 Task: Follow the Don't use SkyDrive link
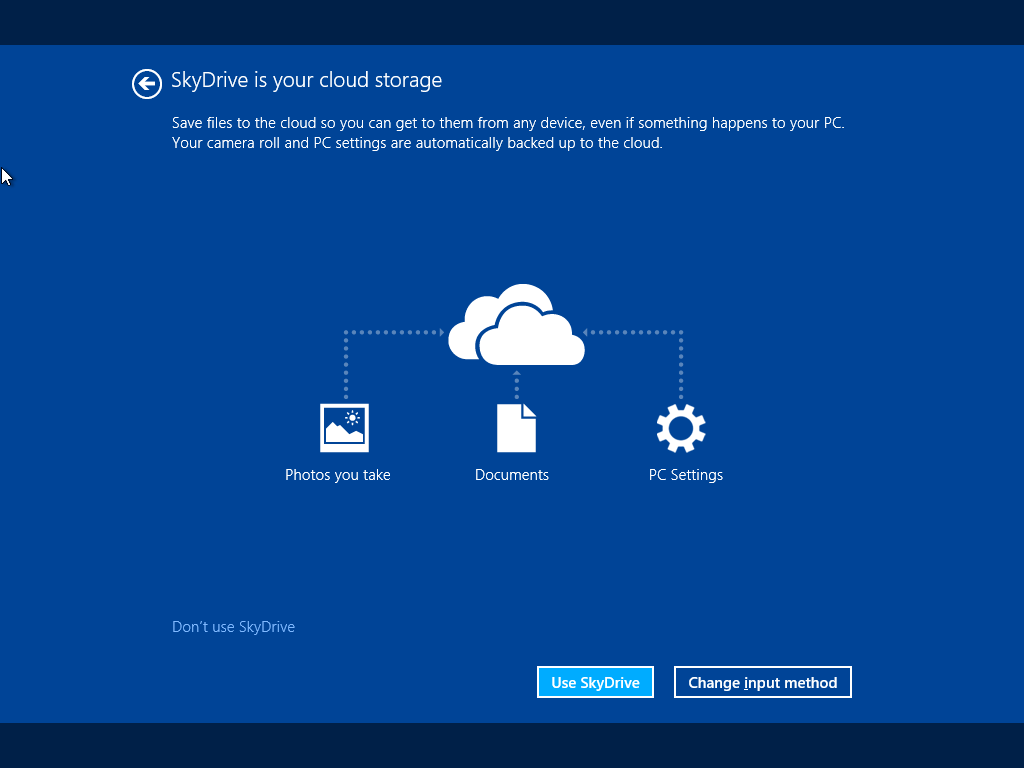tap(233, 627)
